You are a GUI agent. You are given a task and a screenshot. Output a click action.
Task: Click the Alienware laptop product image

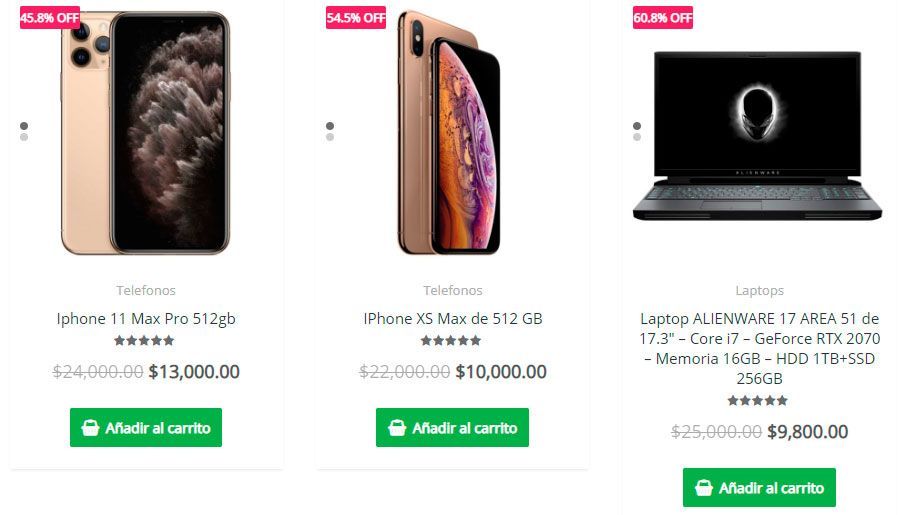tap(758, 135)
